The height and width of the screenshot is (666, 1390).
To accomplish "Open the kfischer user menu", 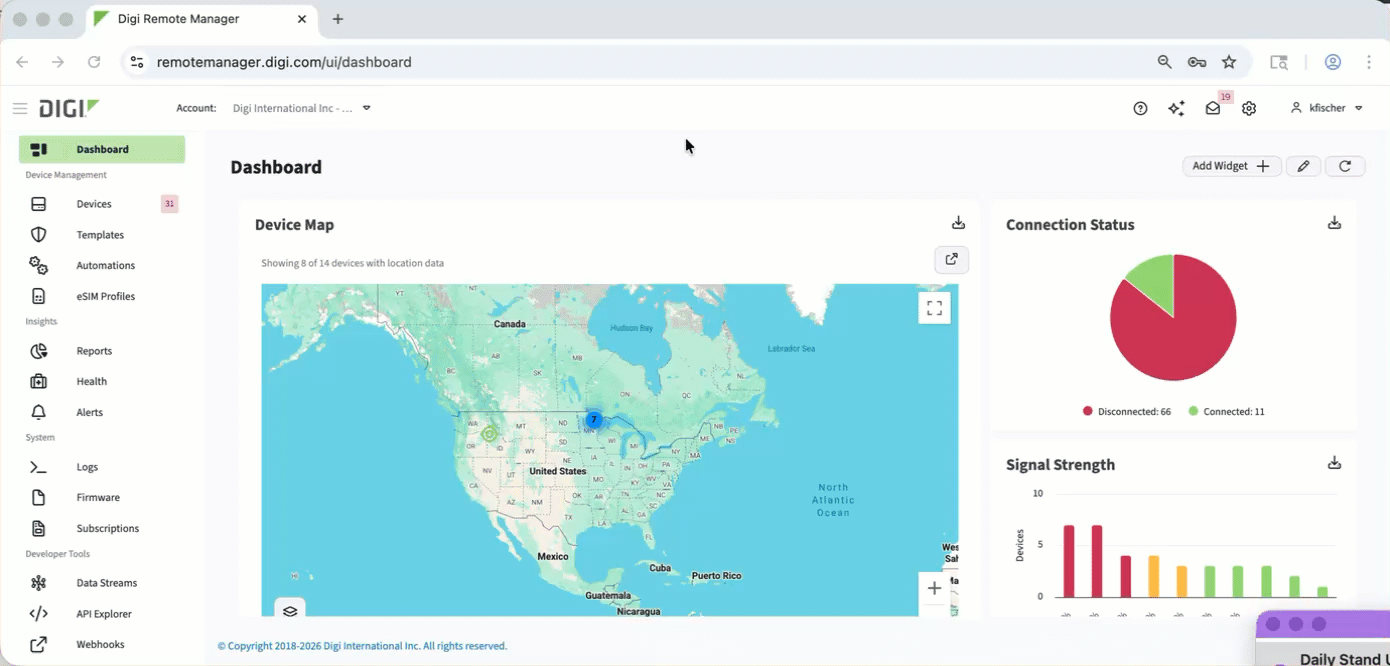I will coord(1327,108).
